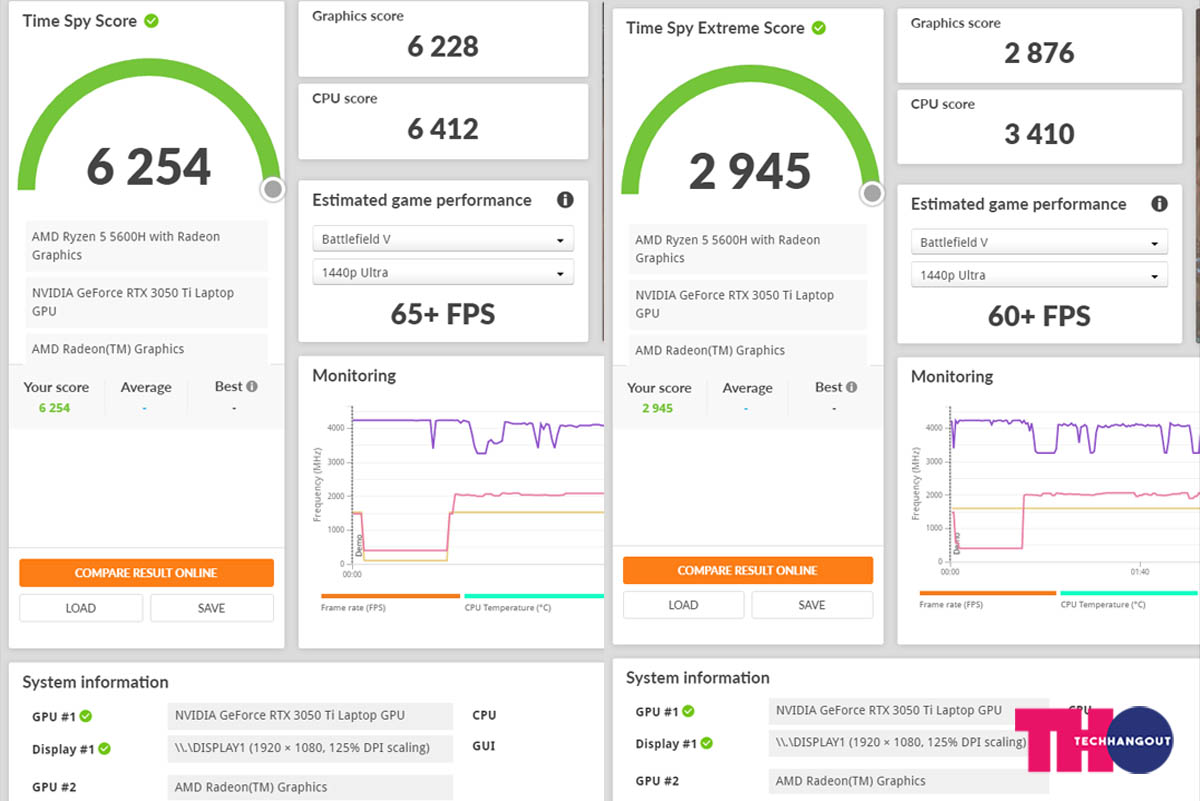The image size is (1200, 801).
Task: Click green Your score value 6 254
Action: 54,408
